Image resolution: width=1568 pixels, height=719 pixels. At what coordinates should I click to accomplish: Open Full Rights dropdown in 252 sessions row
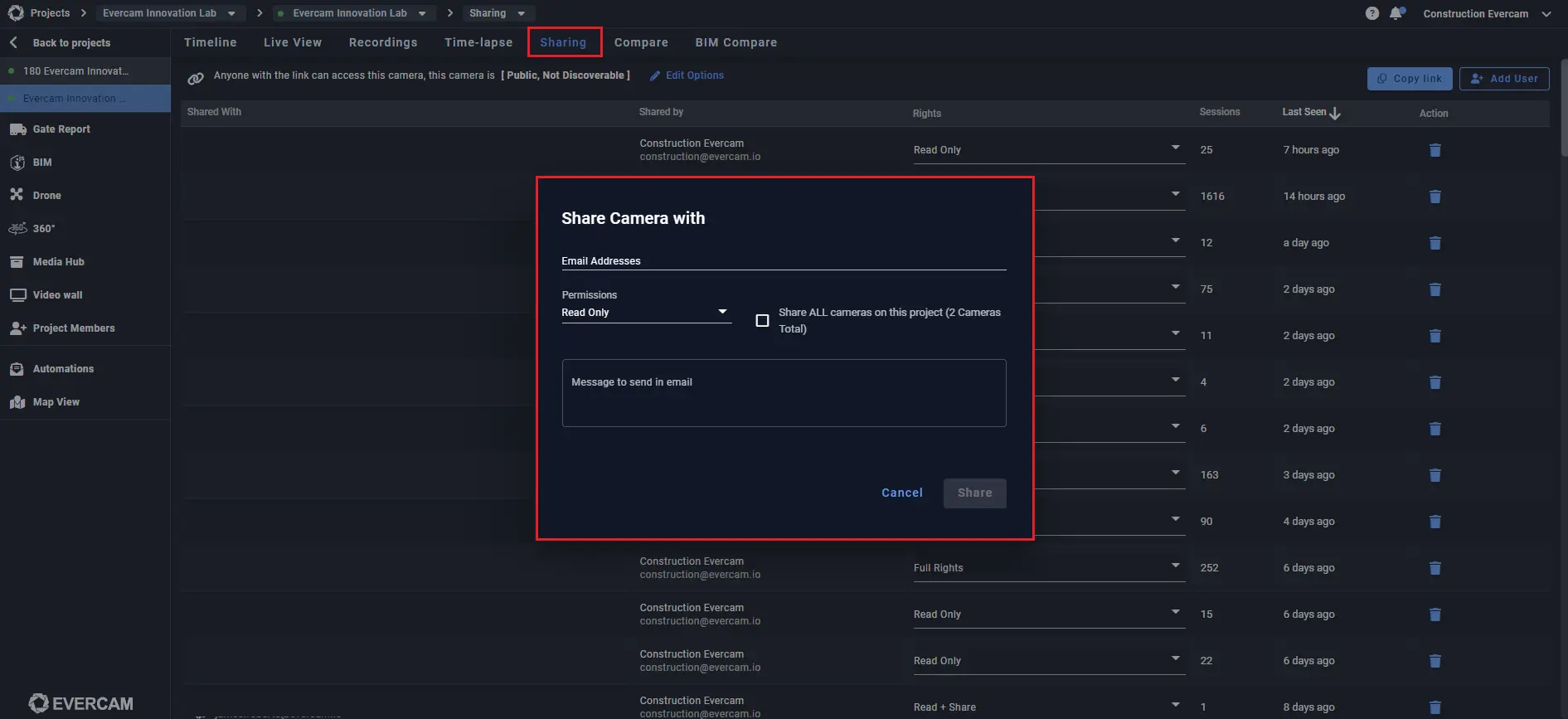[x=1049, y=568]
